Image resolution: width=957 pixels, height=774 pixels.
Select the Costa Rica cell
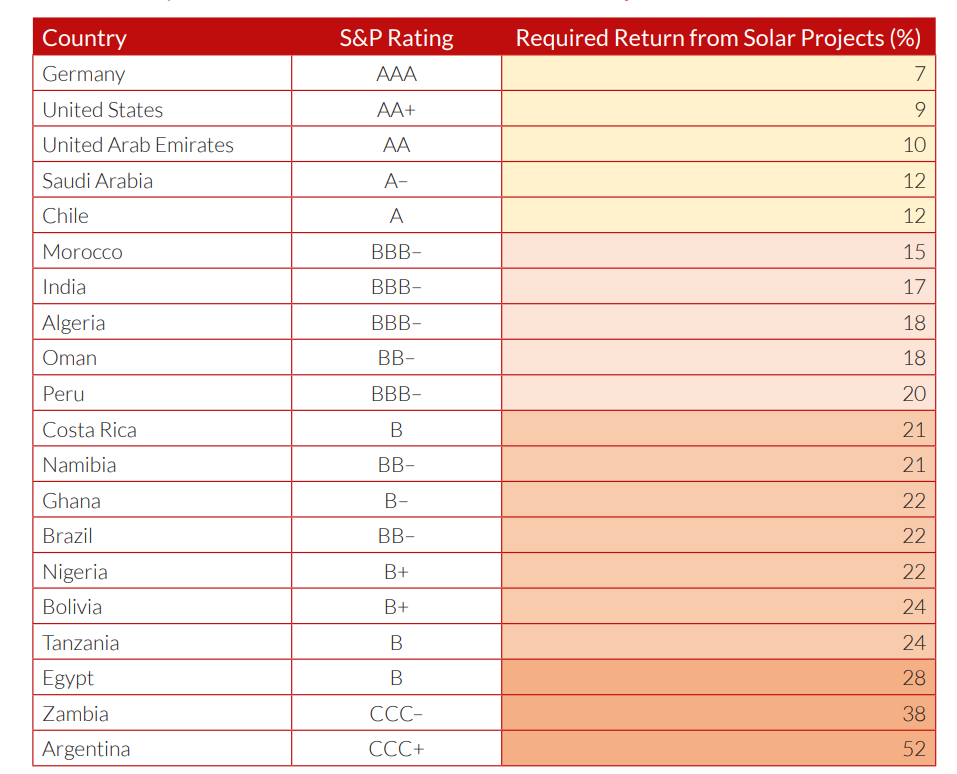[89, 430]
